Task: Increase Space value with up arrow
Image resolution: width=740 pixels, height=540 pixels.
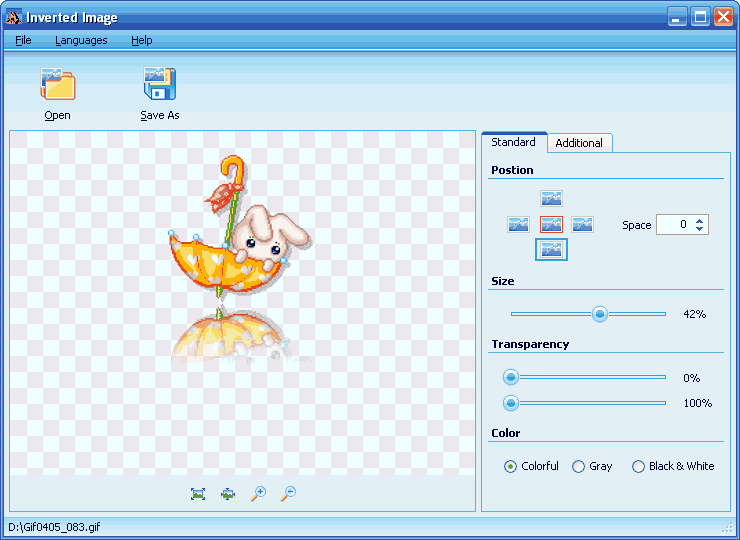Action: pos(699,220)
